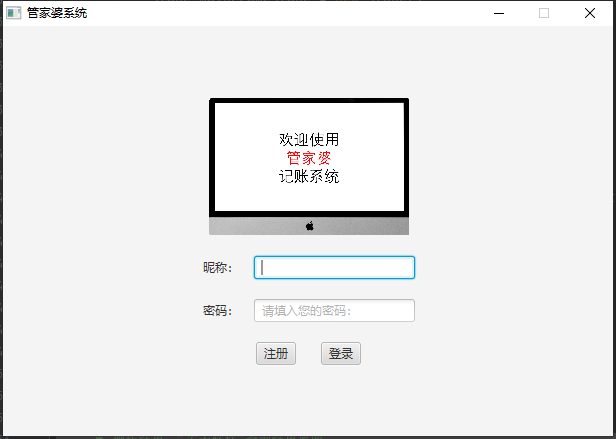Minimize the 管家婆系统 window
The width and height of the screenshot is (616, 439).
click(x=499, y=13)
